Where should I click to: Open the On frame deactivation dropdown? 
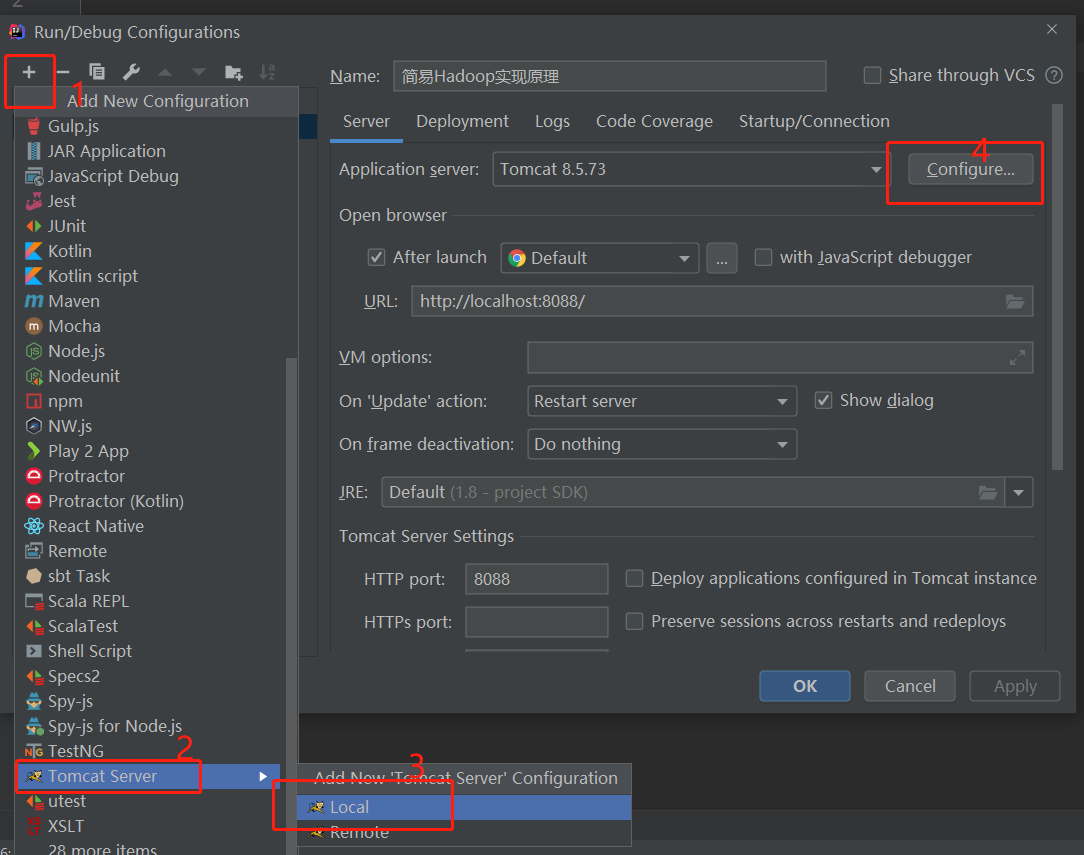(662, 444)
